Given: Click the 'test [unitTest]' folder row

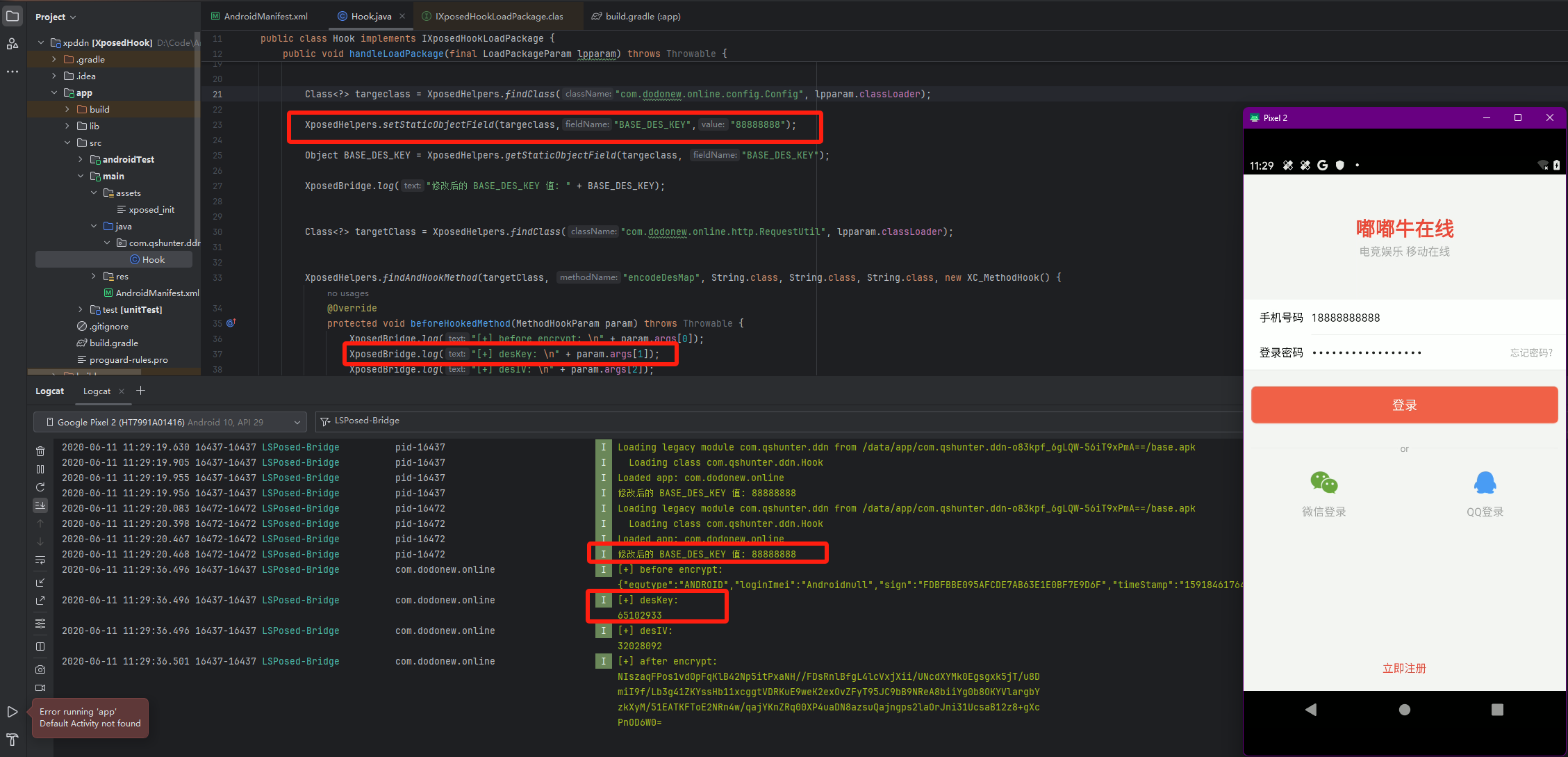Looking at the screenshot, I should (x=113, y=309).
